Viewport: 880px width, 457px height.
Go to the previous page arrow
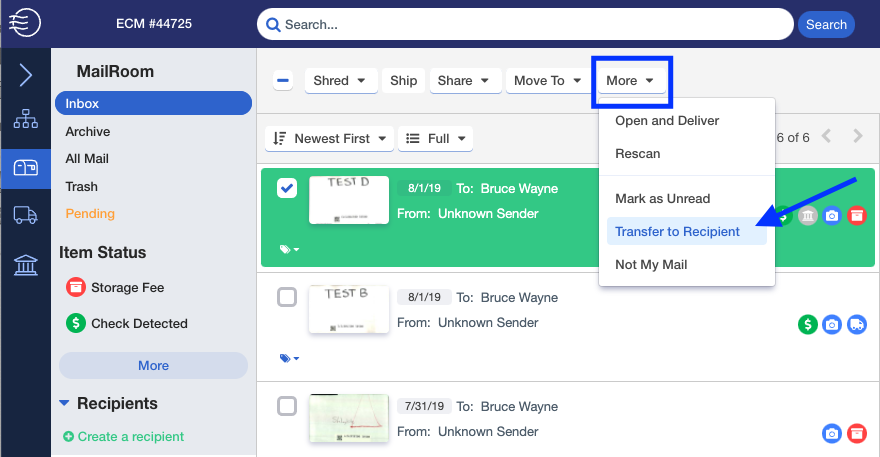click(827, 136)
